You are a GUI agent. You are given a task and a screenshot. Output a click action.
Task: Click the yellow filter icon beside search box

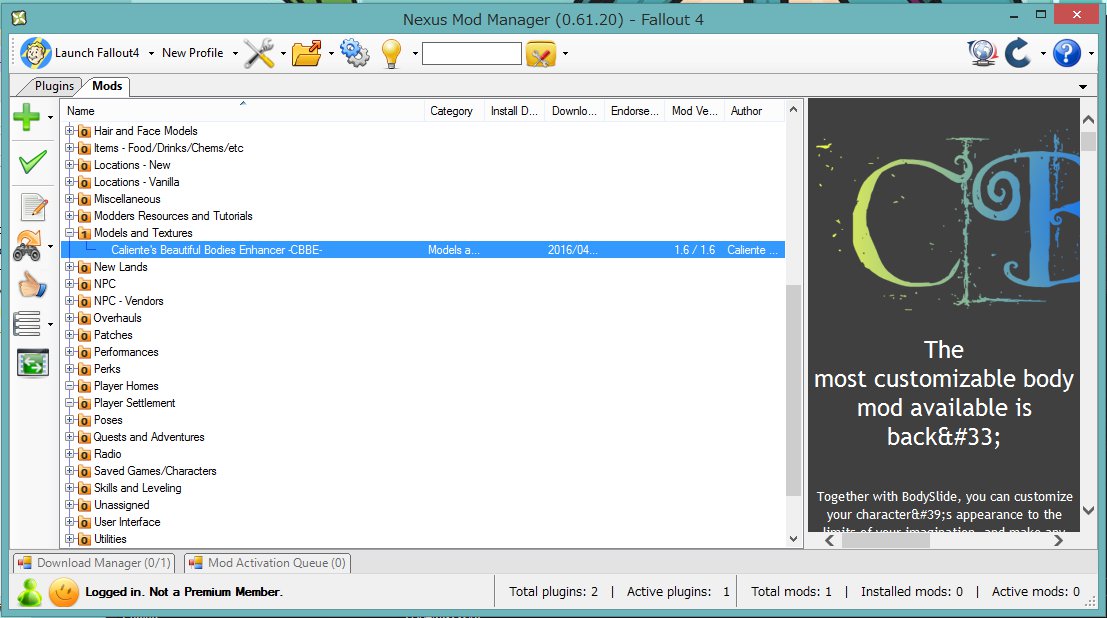tap(541, 54)
